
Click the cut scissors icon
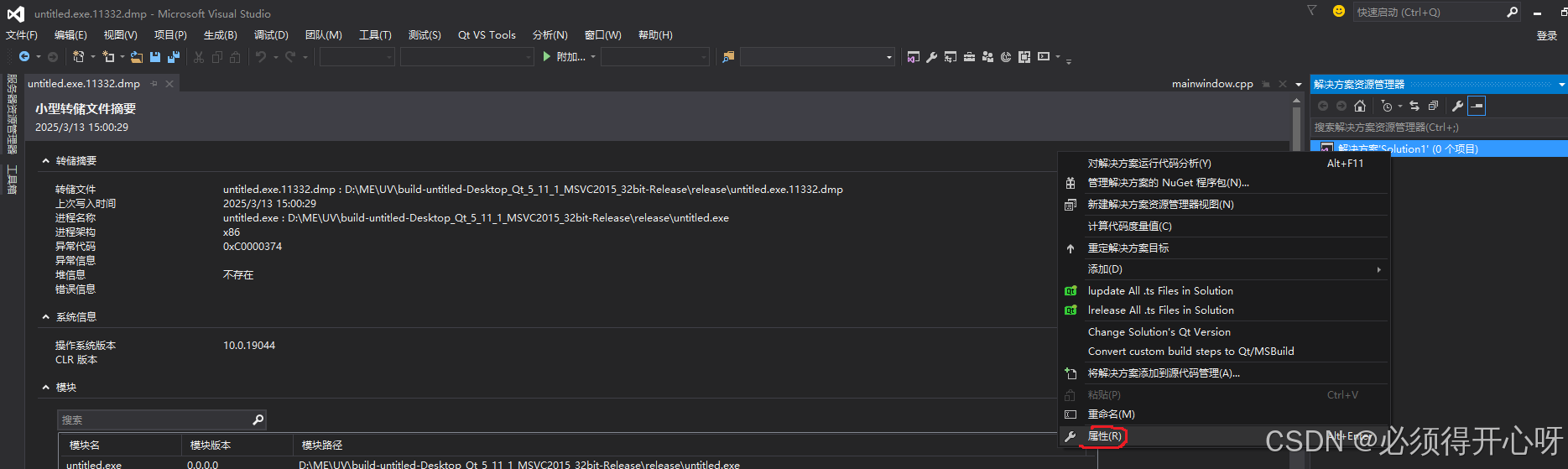click(x=199, y=57)
